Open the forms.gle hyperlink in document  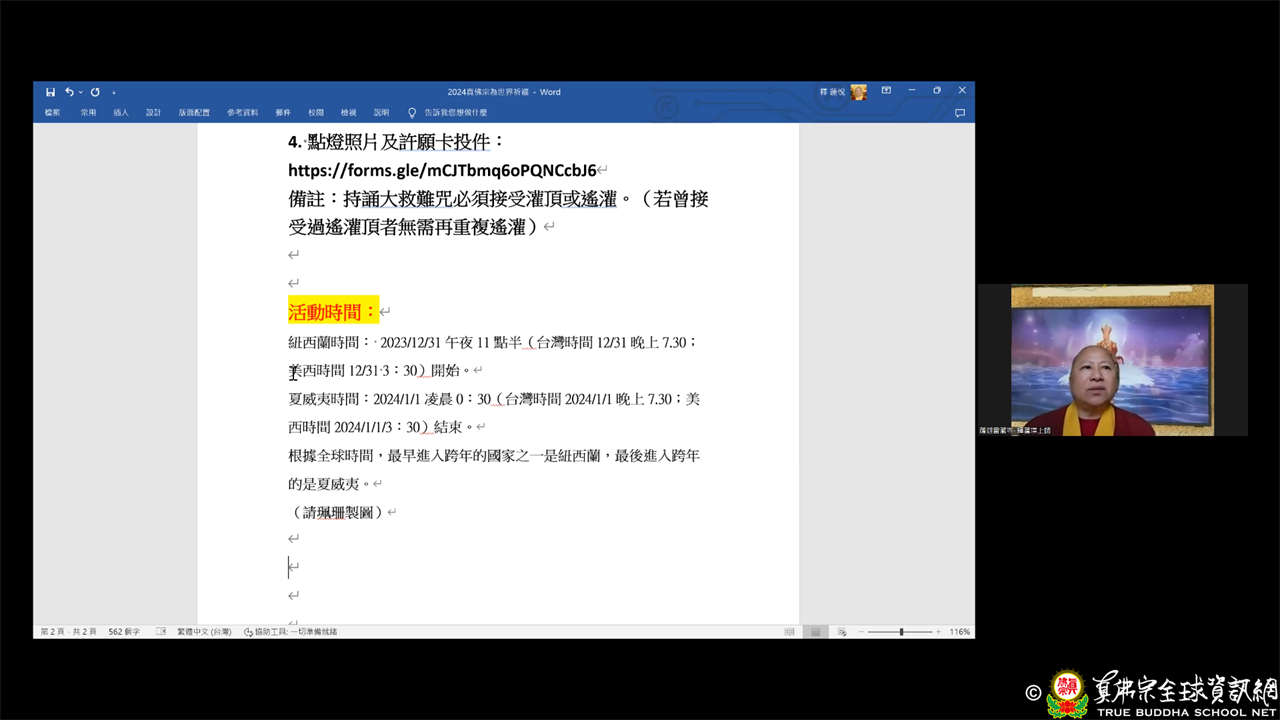442,169
